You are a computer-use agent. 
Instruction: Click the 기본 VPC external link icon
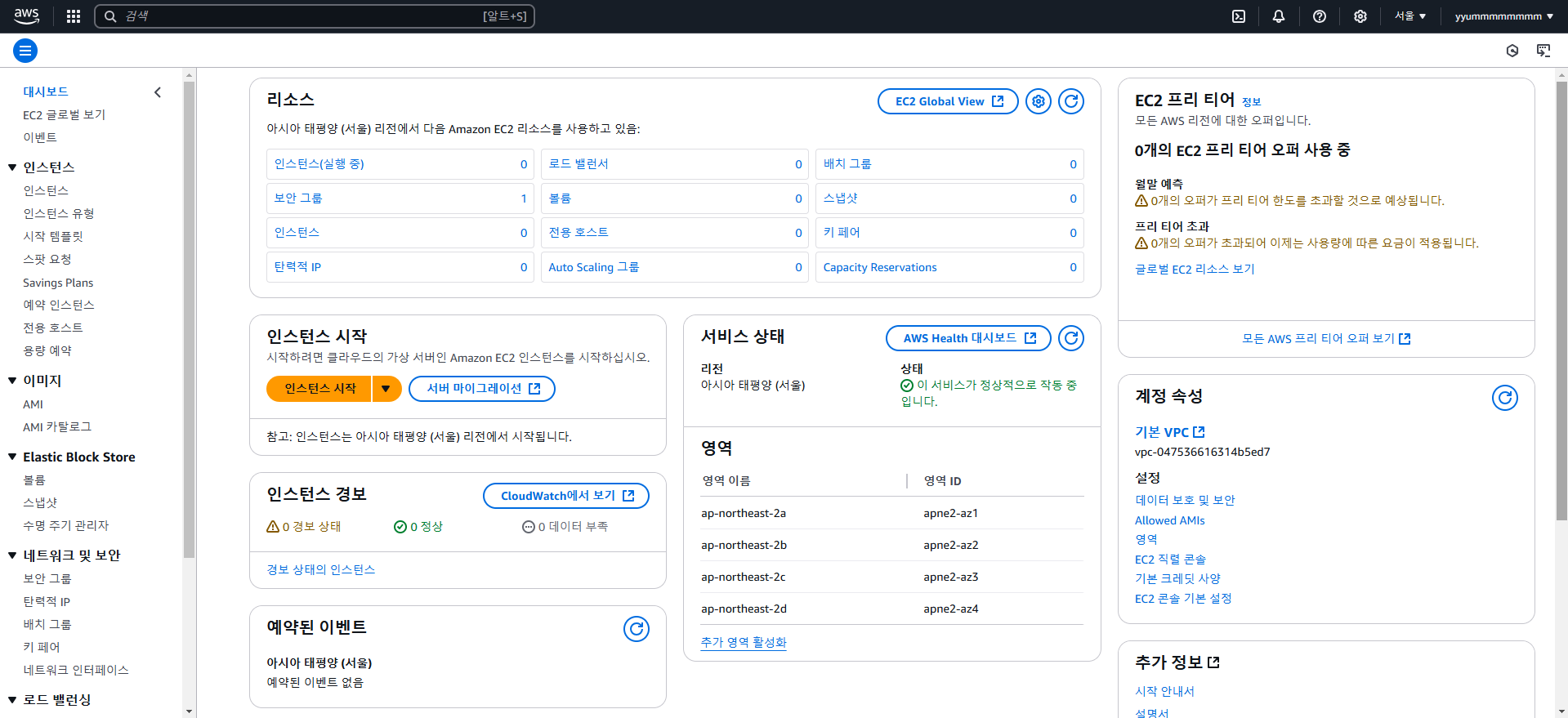pyautogui.click(x=1199, y=432)
